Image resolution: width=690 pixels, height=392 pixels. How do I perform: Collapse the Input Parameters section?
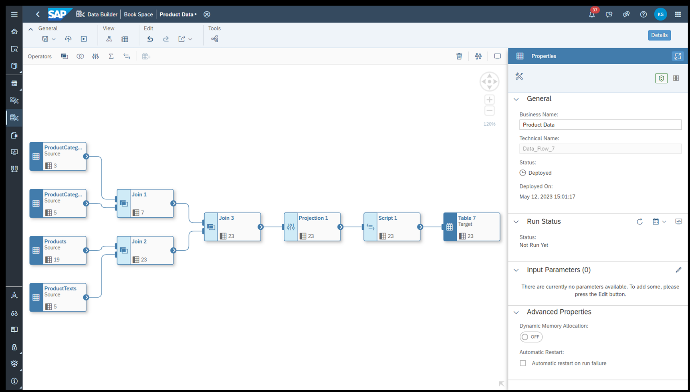pos(516,270)
